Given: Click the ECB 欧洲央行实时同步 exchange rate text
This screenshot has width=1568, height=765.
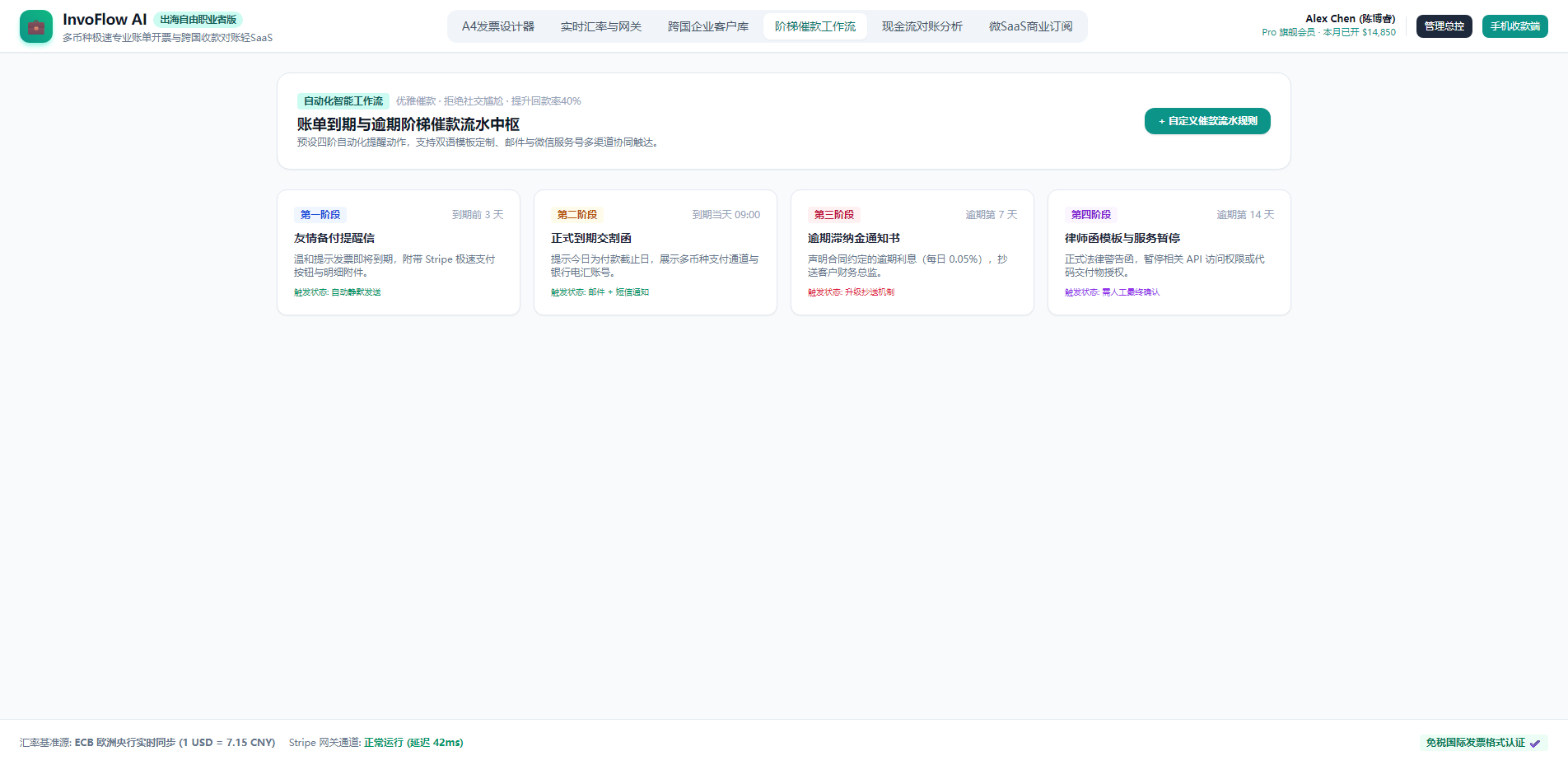Looking at the screenshot, I should [x=175, y=743].
